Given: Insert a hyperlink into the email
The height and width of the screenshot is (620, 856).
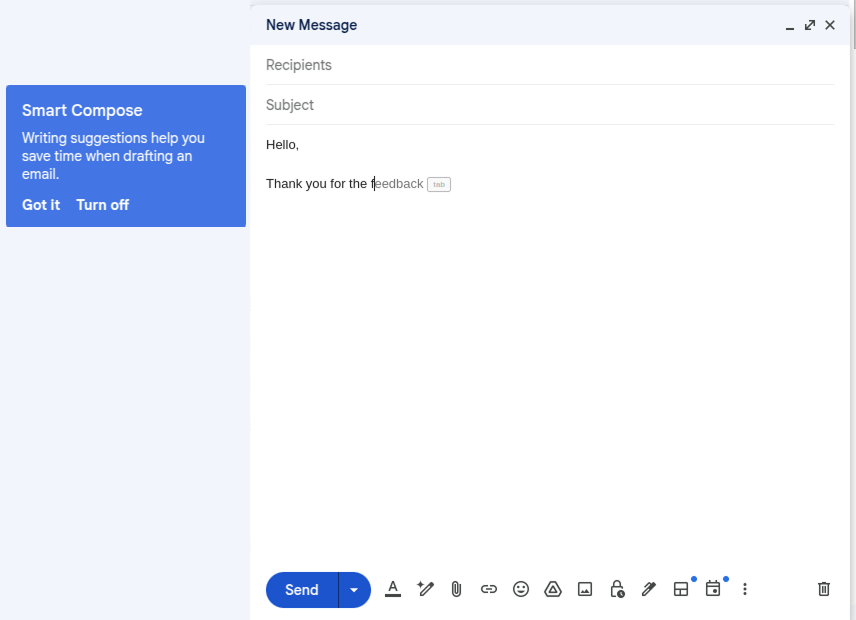Looking at the screenshot, I should click(x=489, y=589).
